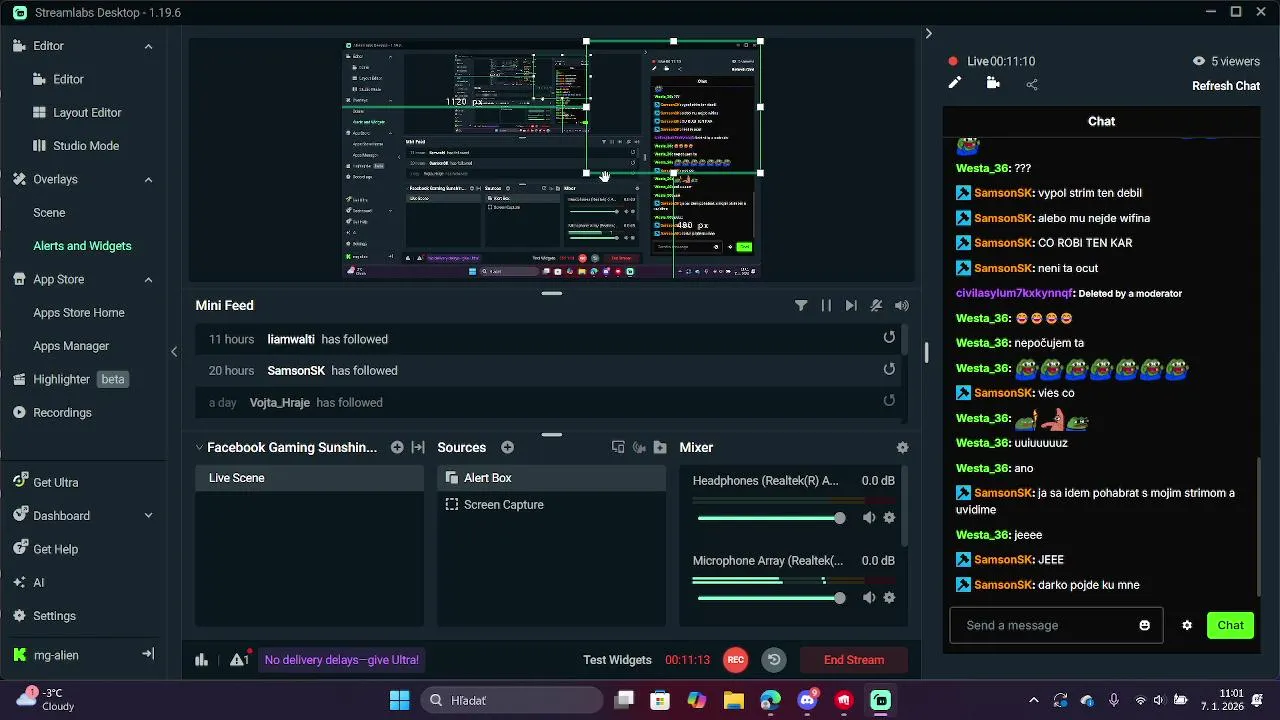This screenshot has width=1280, height=720.
Task: Click End Stream
Action: pyautogui.click(x=854, y=660)
